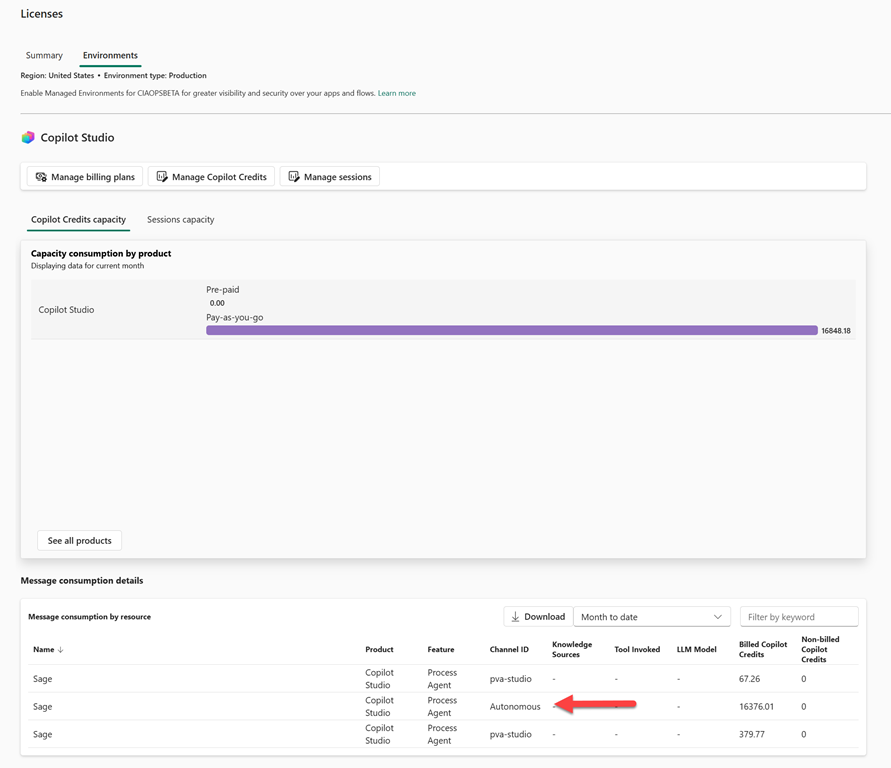Click the 67.26 billed credits value
The height and width of the screenshot is (768, 891).
tap(750, 679)
